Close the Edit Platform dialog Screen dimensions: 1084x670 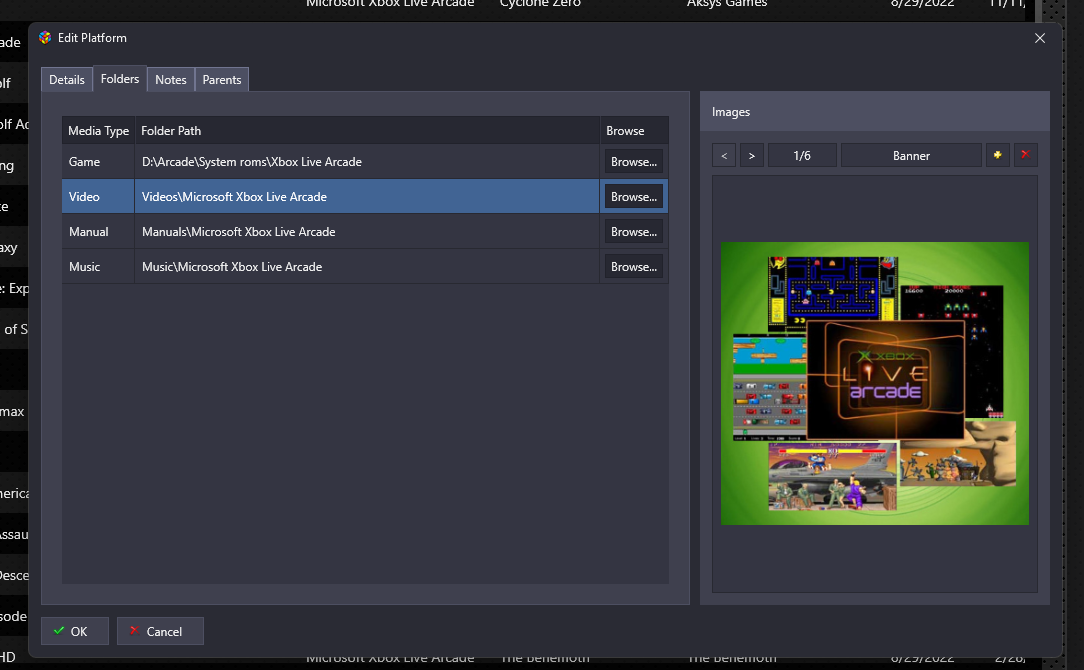[x=1040, y=38]
